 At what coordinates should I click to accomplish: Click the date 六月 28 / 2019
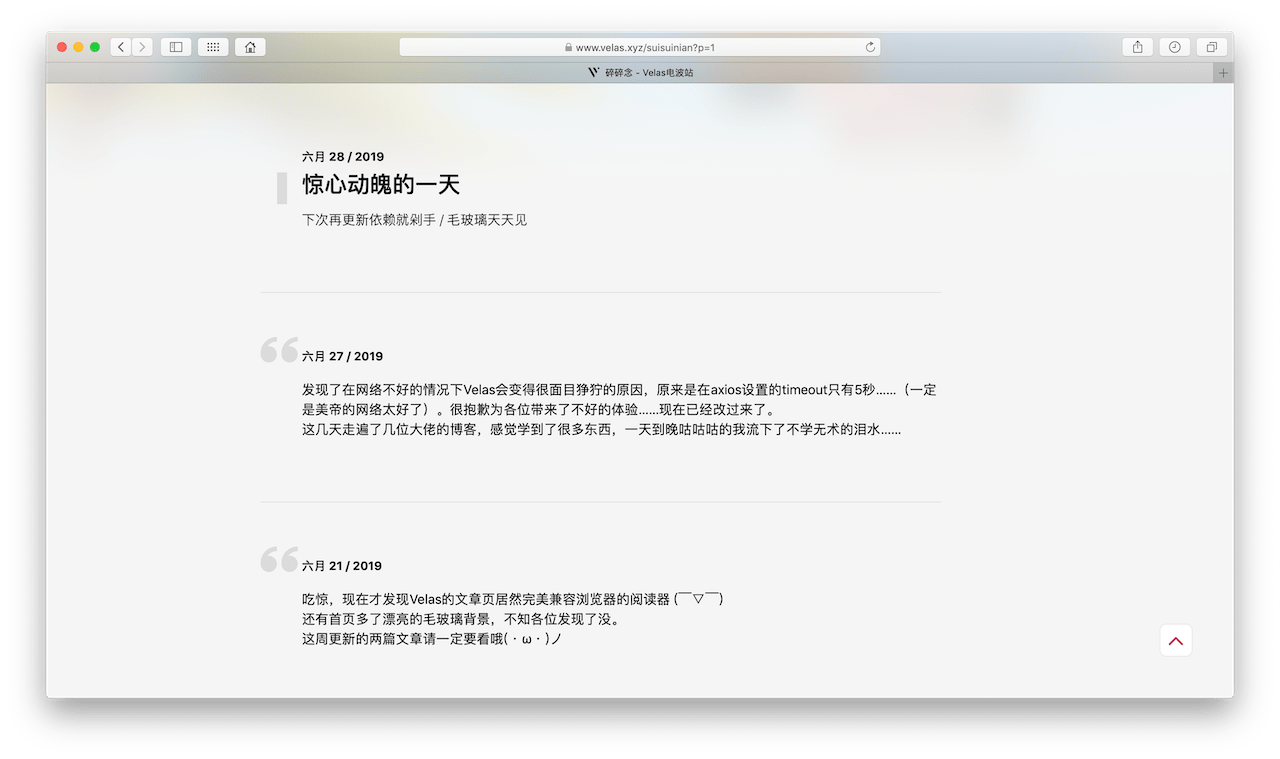click(x=343, y=156)
